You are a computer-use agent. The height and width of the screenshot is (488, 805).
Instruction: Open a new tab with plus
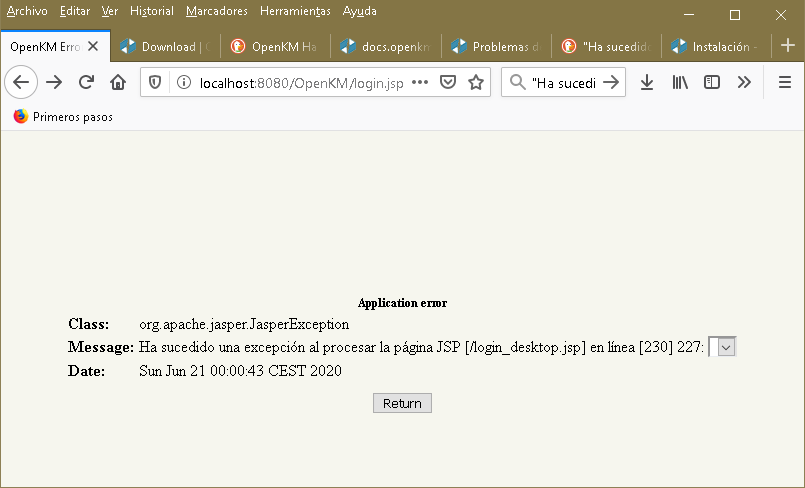point(788,46)
